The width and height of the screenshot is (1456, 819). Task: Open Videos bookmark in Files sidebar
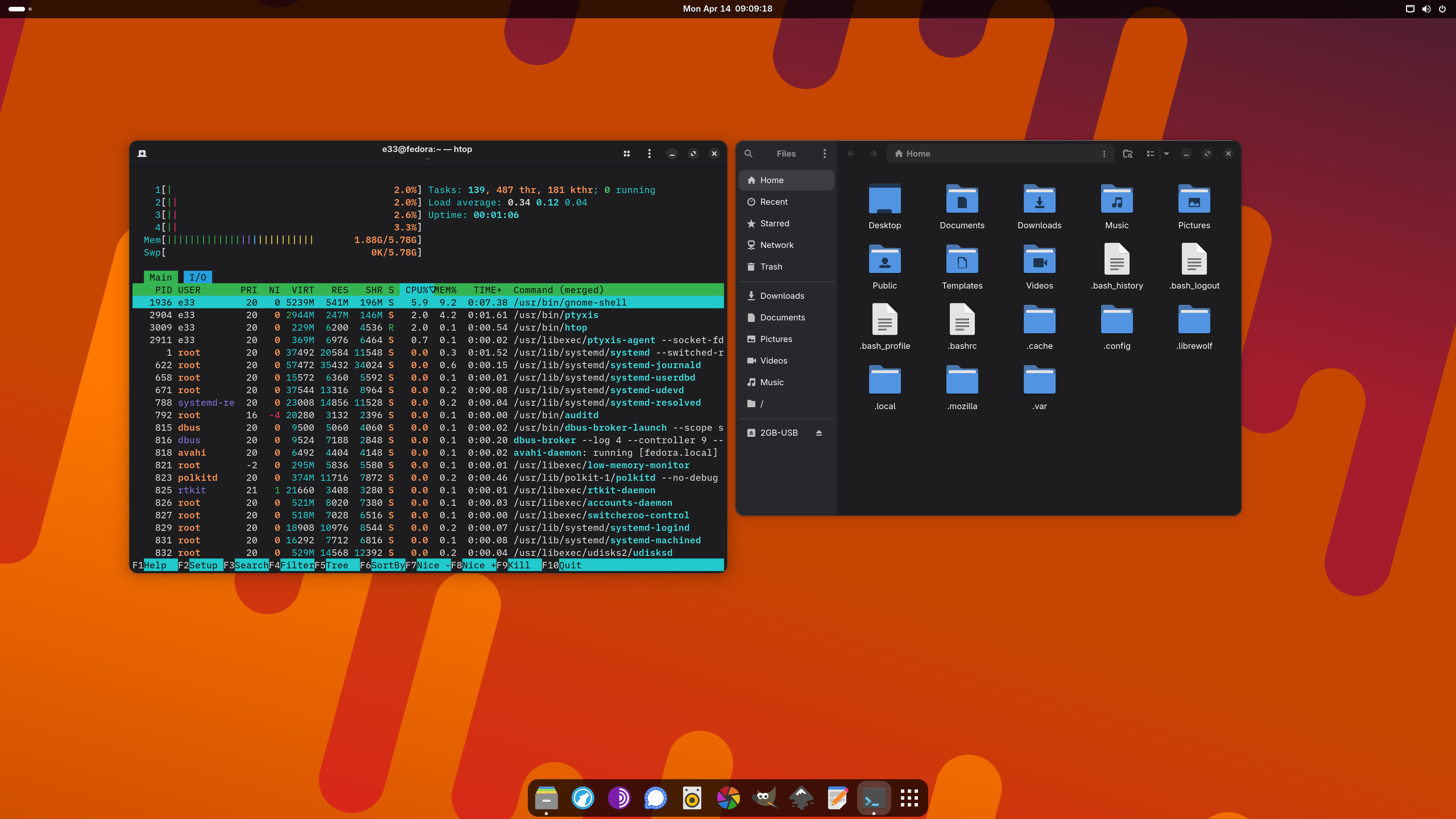[786, 361]
